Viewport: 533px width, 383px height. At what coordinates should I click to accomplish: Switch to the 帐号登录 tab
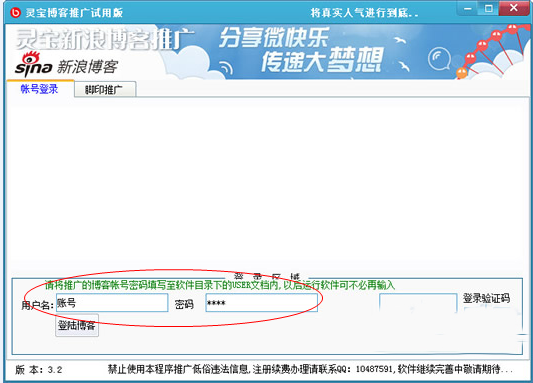[39, 89]
